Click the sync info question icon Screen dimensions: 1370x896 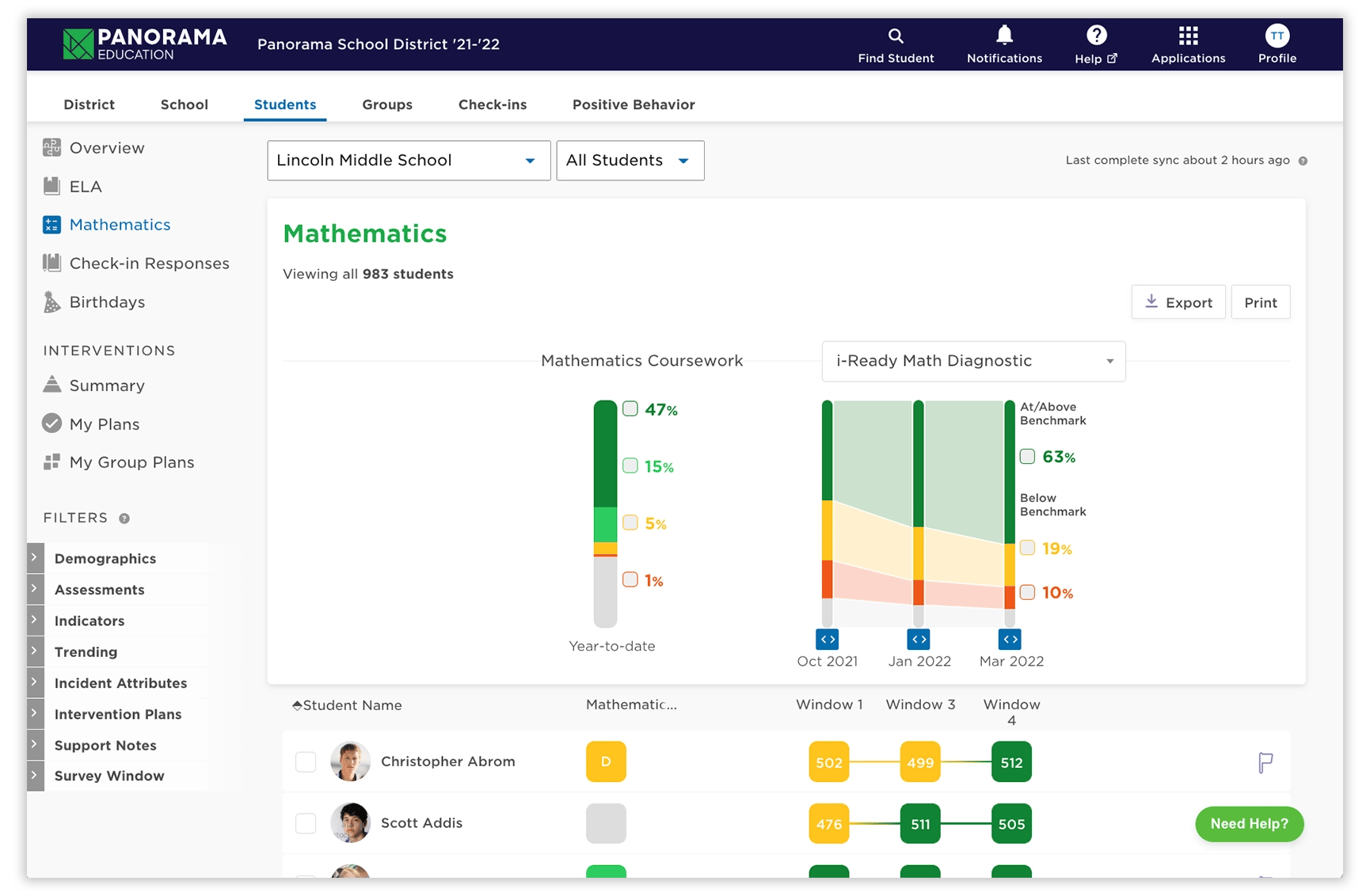1303,161
